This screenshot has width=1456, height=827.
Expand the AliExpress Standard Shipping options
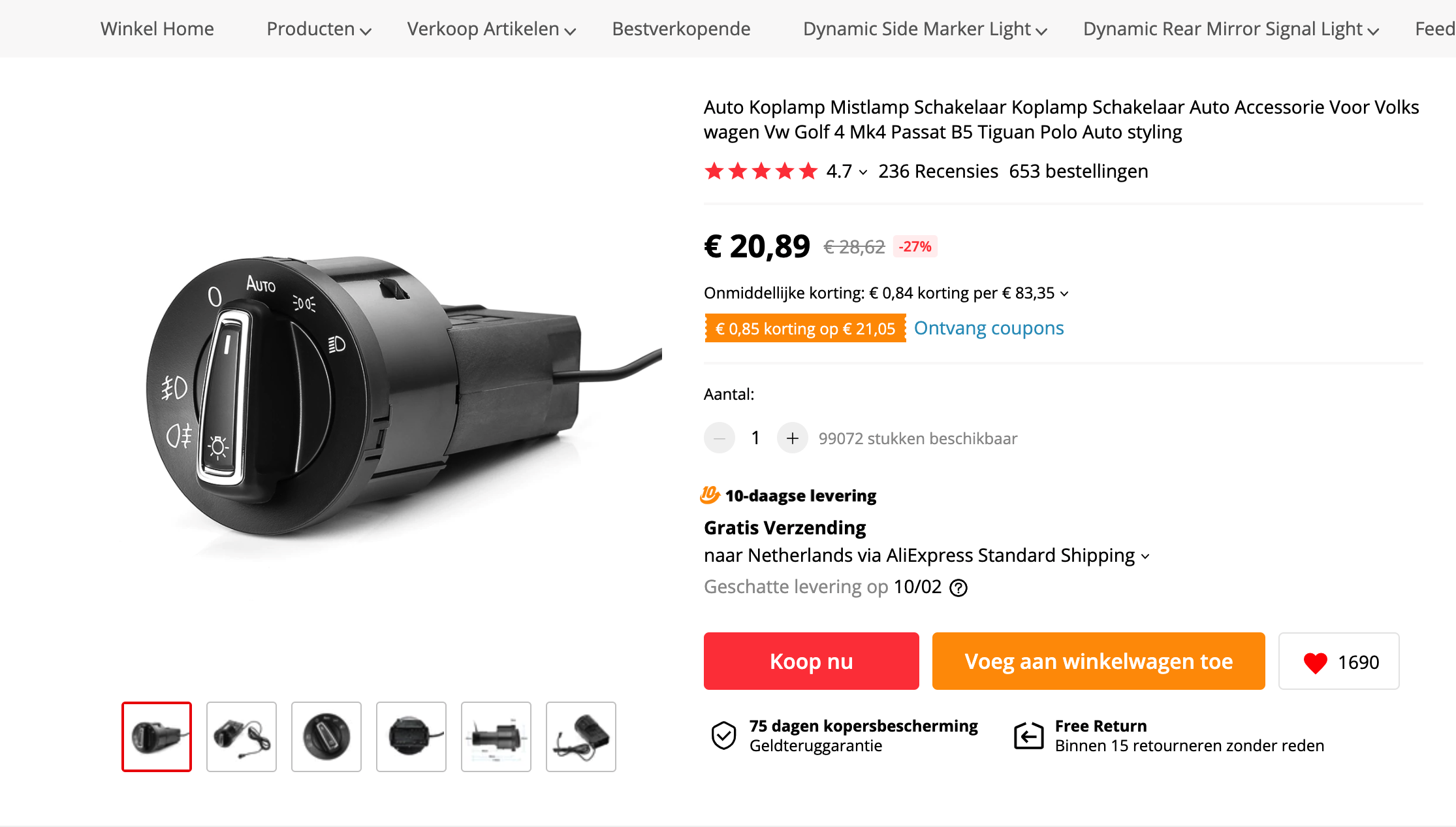tap(1145, 557)
